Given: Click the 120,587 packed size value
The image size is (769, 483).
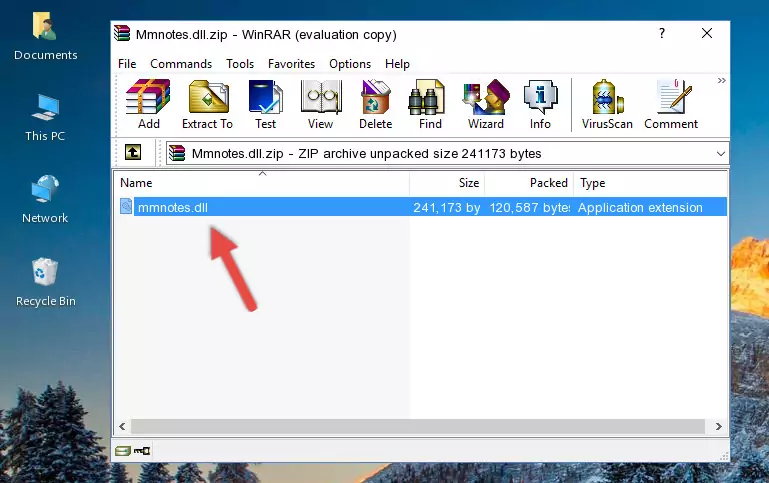Looking at the screenshot, I should pos(530,207).
